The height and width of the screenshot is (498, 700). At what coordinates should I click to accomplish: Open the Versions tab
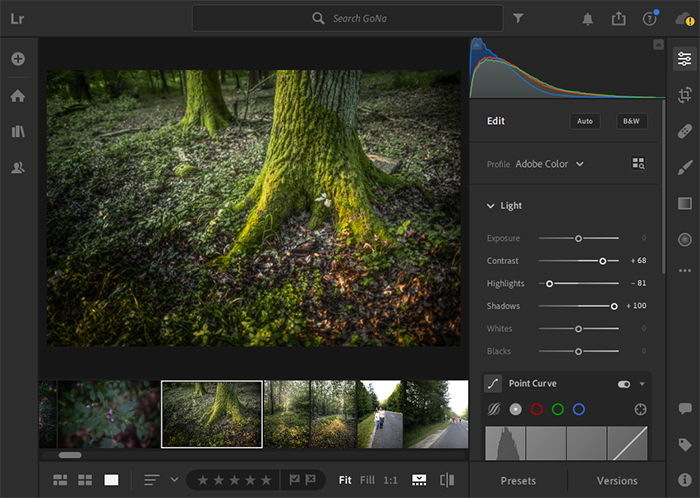(617, 481)
